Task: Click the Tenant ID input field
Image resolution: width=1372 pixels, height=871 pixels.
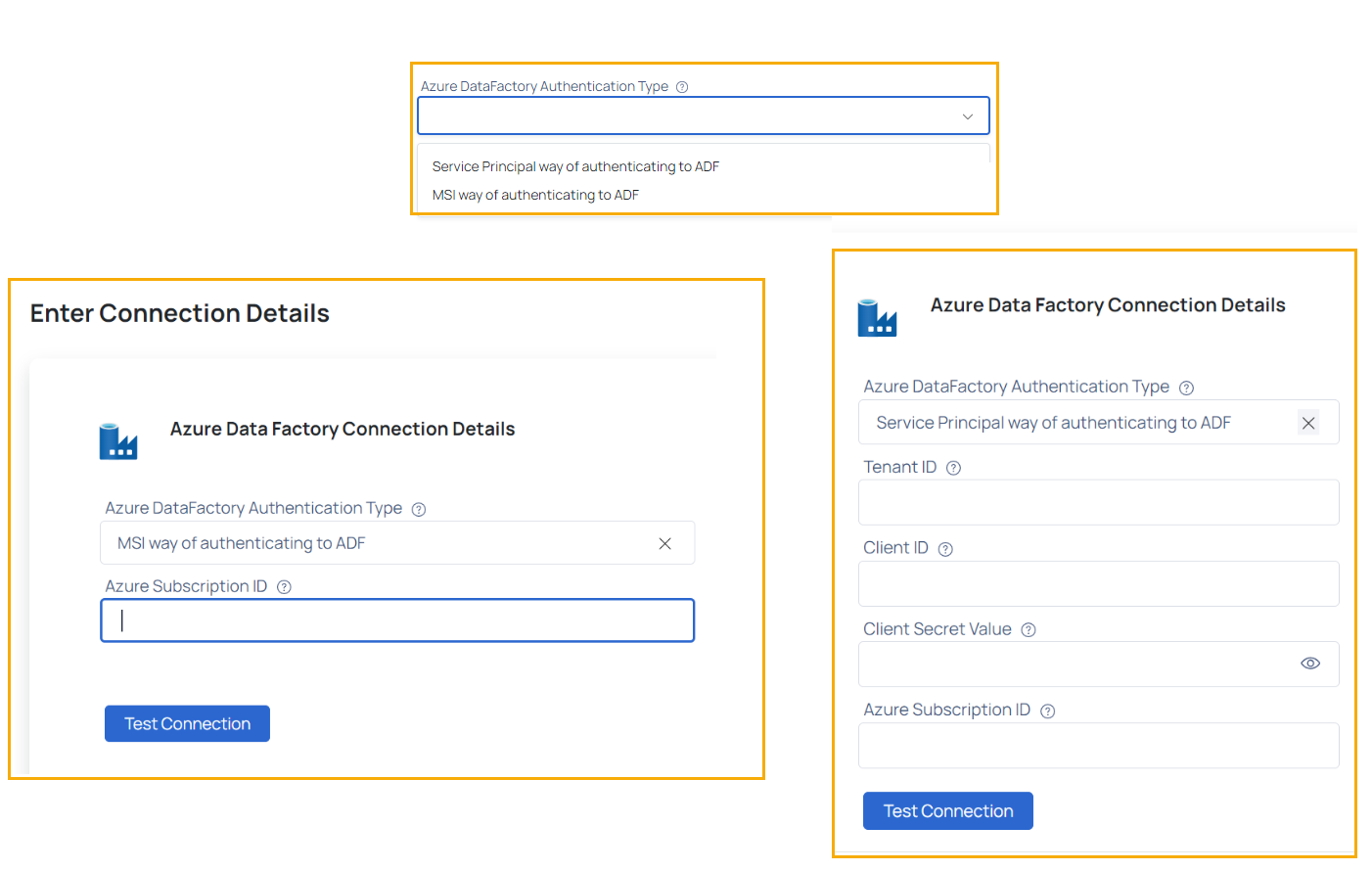Action: (x=1099, y=502)
